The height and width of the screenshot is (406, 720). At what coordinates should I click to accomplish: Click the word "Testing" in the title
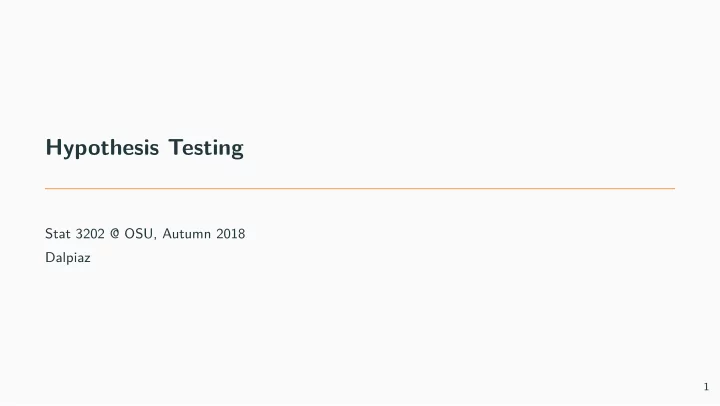[206, 148]
